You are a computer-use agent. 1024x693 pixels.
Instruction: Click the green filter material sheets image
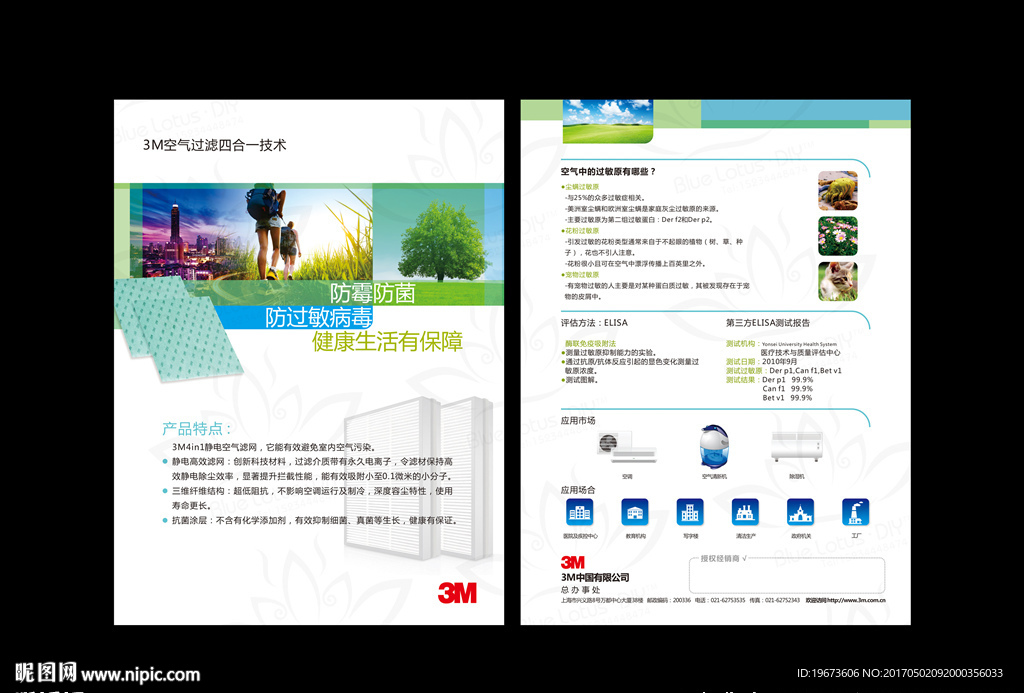[x=178, y=328]
